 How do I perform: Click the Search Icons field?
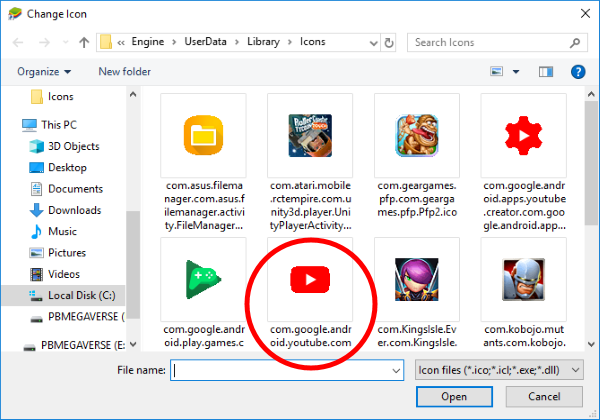coord(497,42)
